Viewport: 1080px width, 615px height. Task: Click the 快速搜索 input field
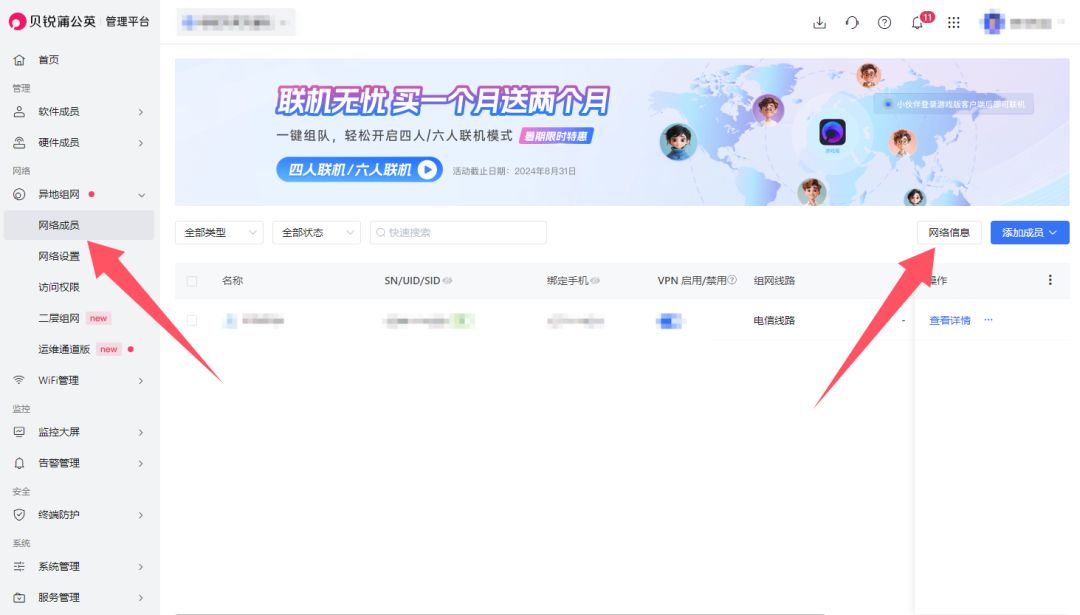pyautogui.click(x=458, y=233)
